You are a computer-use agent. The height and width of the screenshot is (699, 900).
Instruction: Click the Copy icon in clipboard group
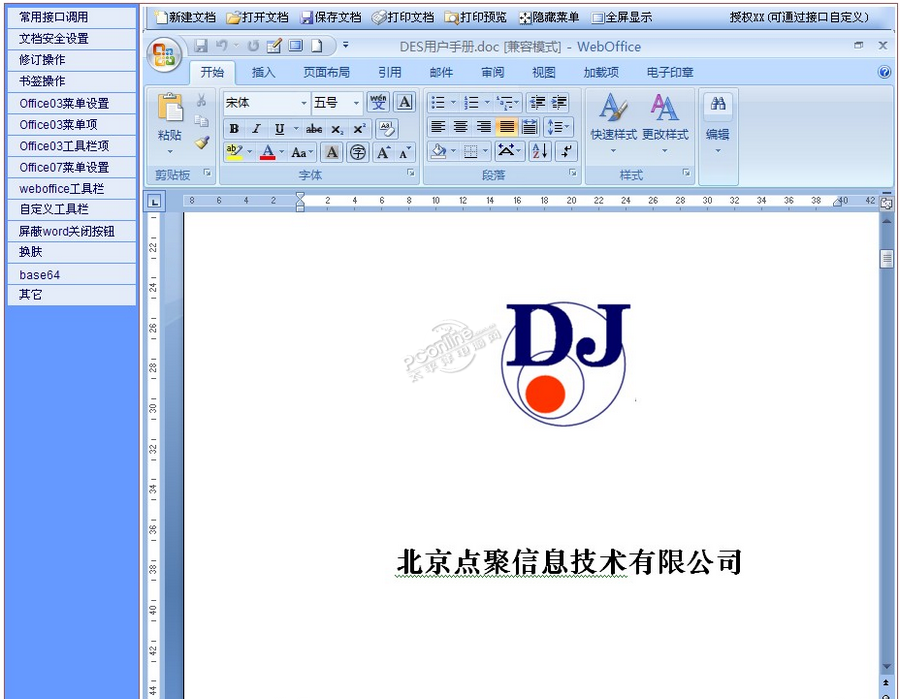coord(201,121)
